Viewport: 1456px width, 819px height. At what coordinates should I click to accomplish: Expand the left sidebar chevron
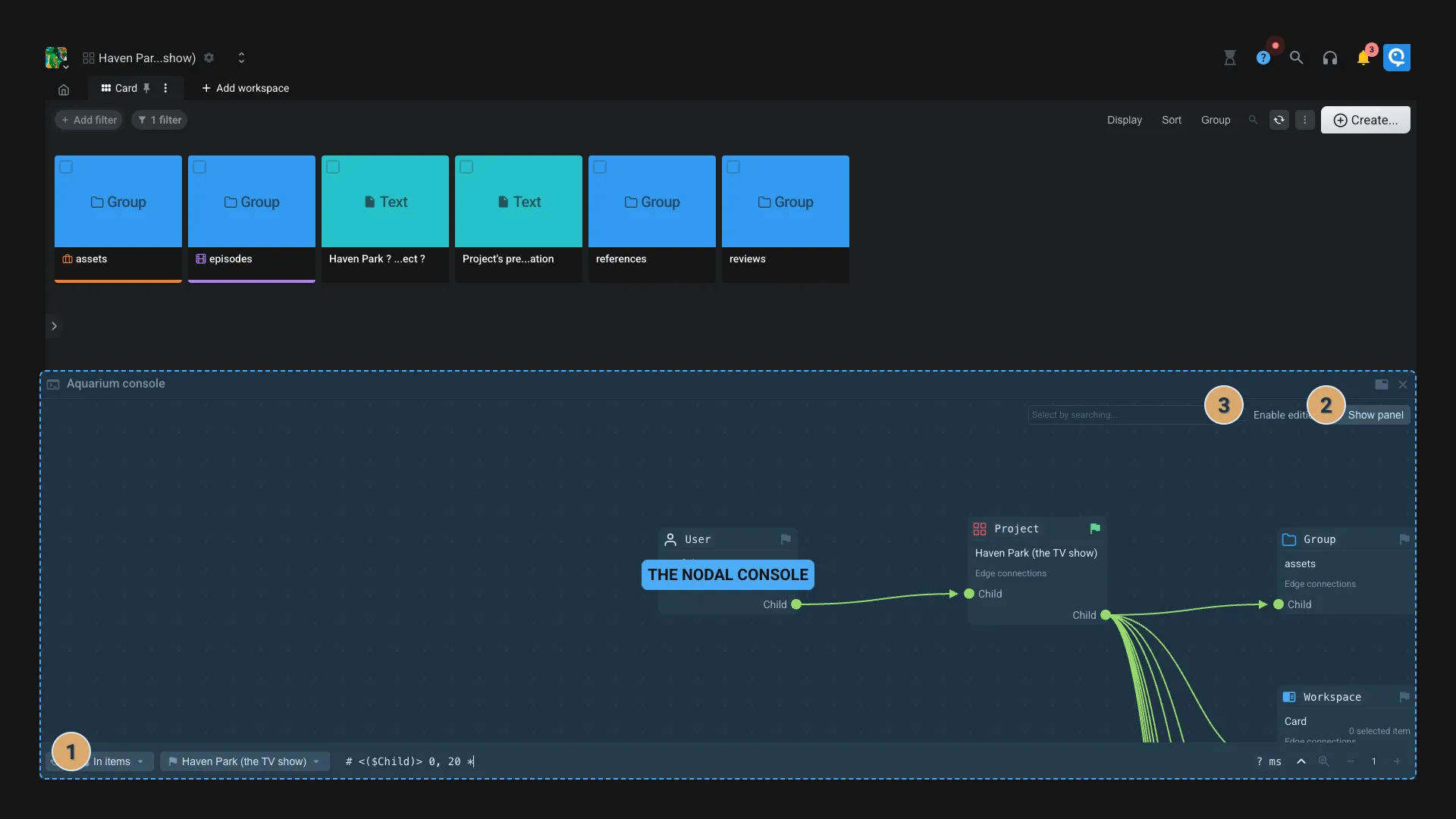coord(54,326)
